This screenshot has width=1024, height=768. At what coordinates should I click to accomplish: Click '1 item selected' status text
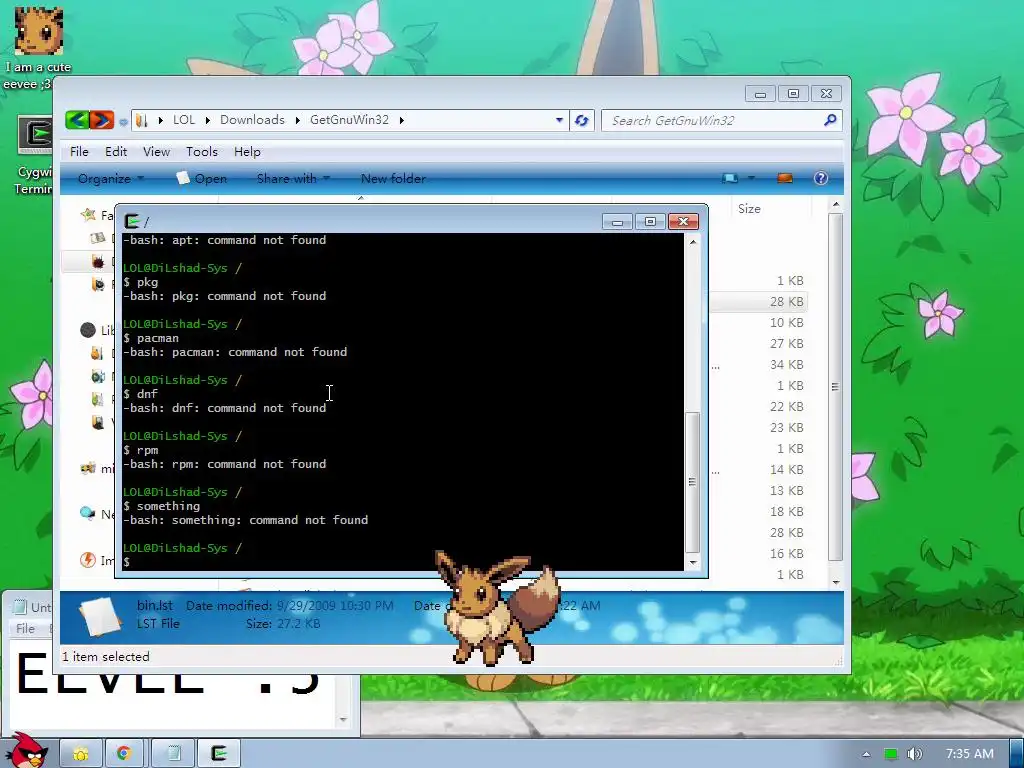(106, 657)
